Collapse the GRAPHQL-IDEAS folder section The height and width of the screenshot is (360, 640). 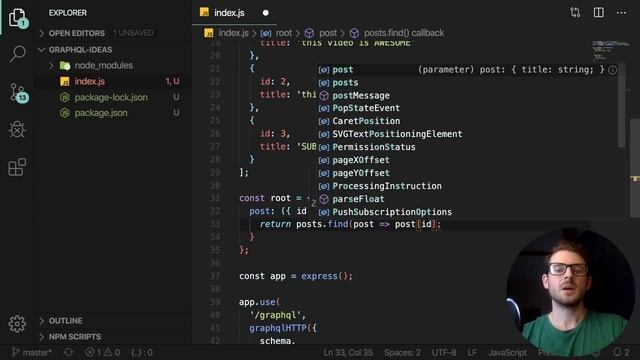[x=80, y=50]
